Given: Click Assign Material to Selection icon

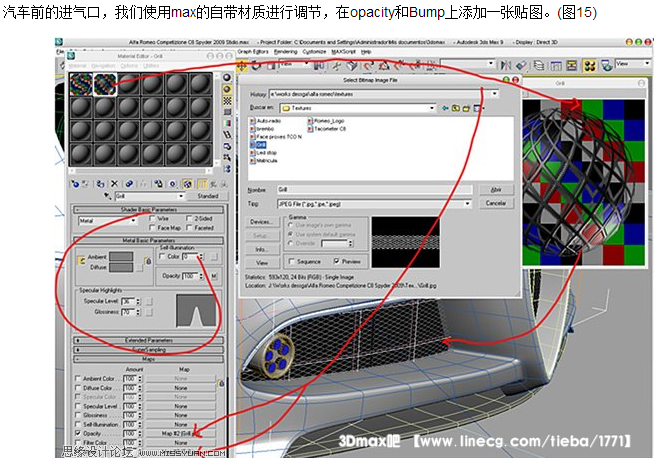Looking at the screenshot, I should click(x=100, y=184).
